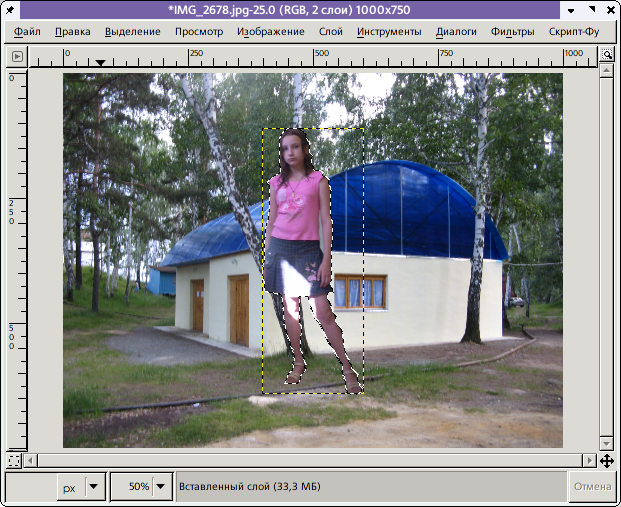Screen dimensions: 621x507
Task: Open the image menu arrow at ruler corner
Action: pos(17,57)
